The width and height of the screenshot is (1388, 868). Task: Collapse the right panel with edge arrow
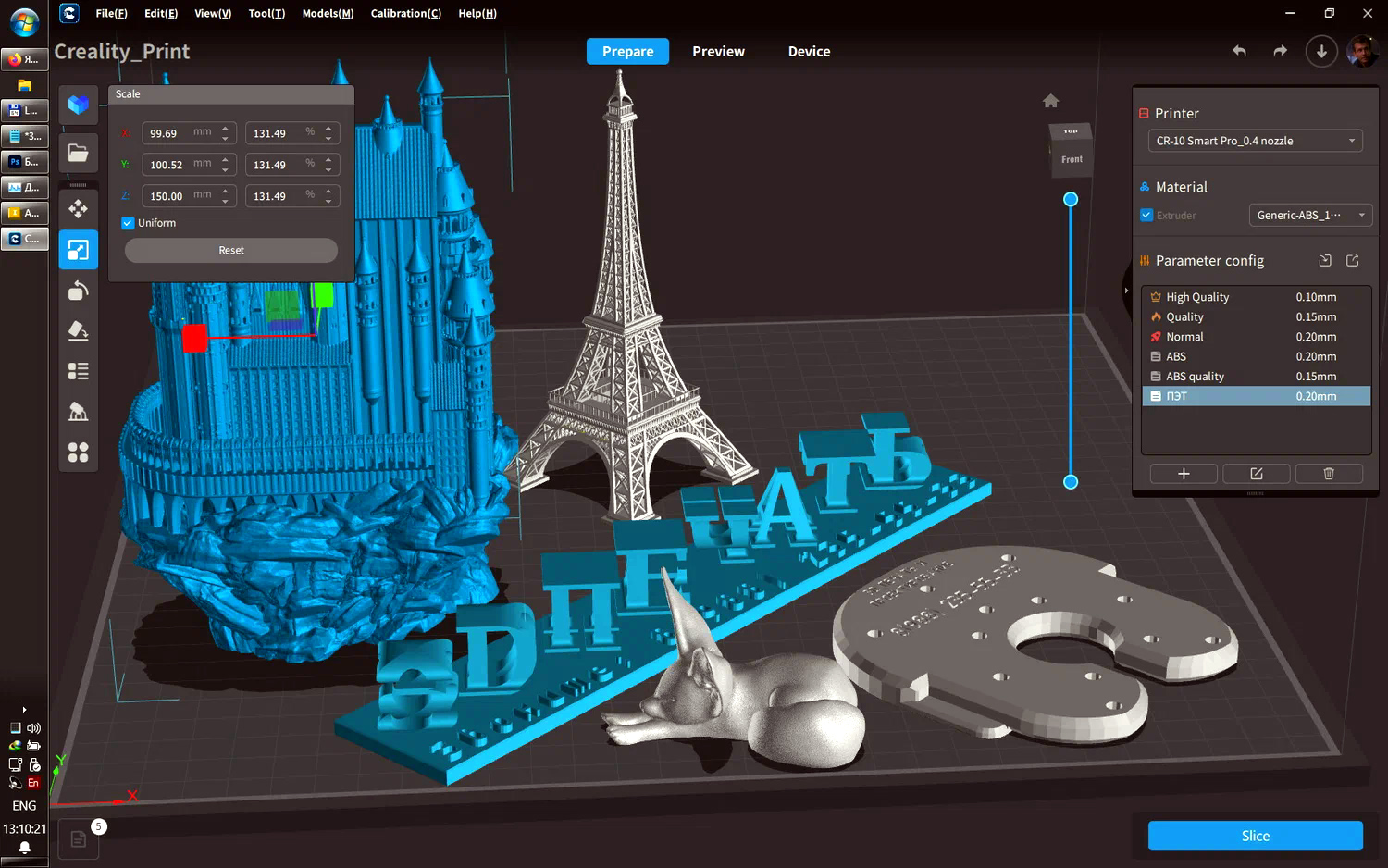pyautogui.click(x=1126, y=291)
